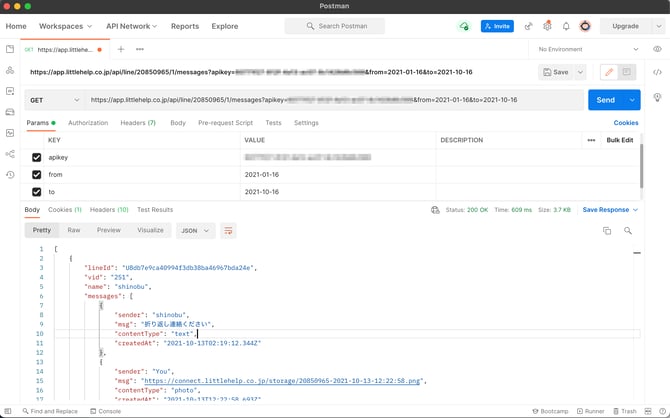The width and height of the screenshot is (670, 418).
Task: Expand the JSON format dropdown
Action: click(x=195, y=230)
